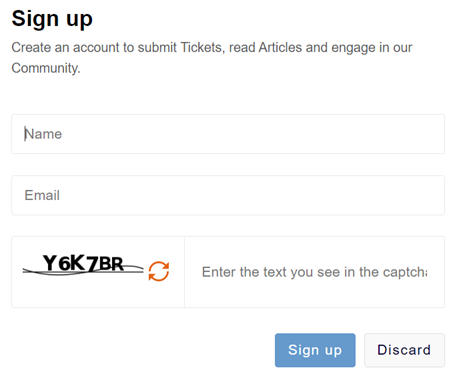The image size is (453, 376).
Task: Click the Name placeholder text
Action: coord(43,134)
